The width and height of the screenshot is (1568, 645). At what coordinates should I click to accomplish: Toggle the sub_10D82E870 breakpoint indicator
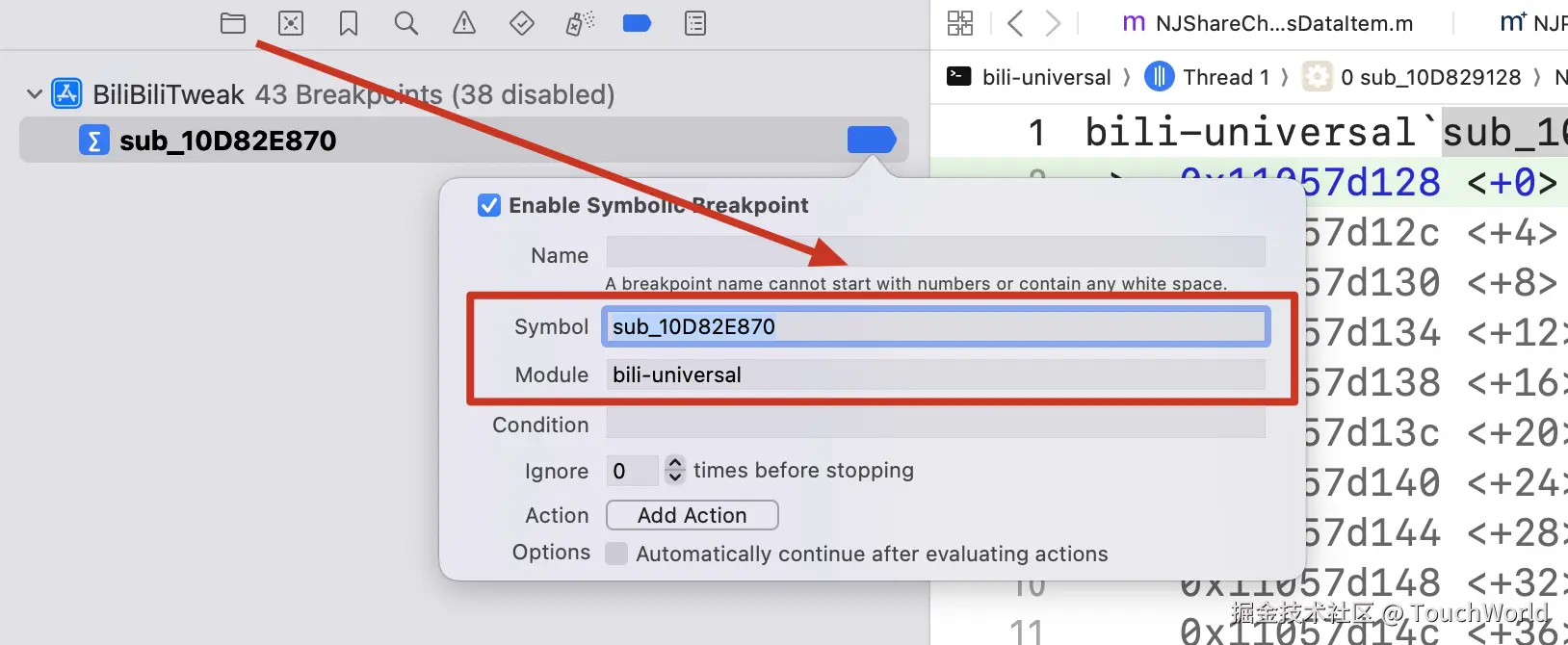pyautogui.click(x=871, y=141)
